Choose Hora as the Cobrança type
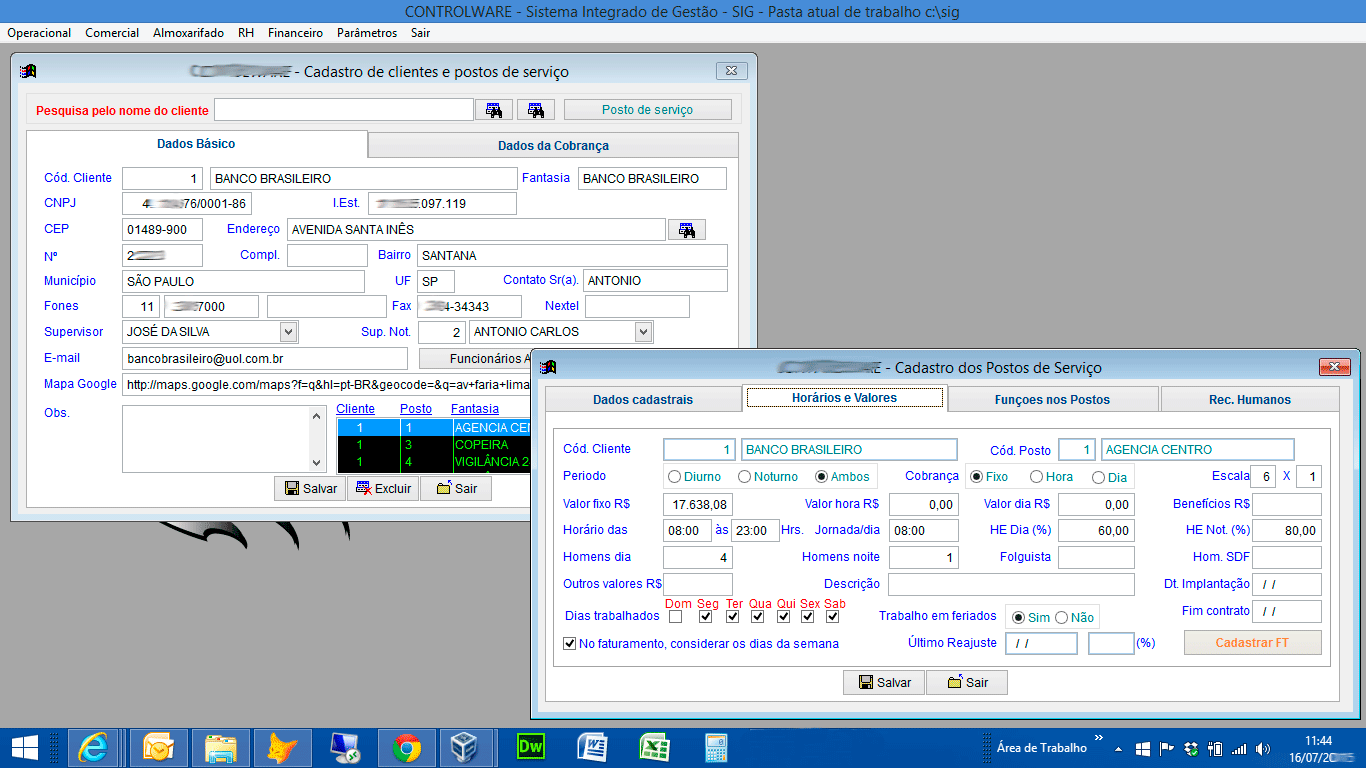 click(x=1036, y=477)
